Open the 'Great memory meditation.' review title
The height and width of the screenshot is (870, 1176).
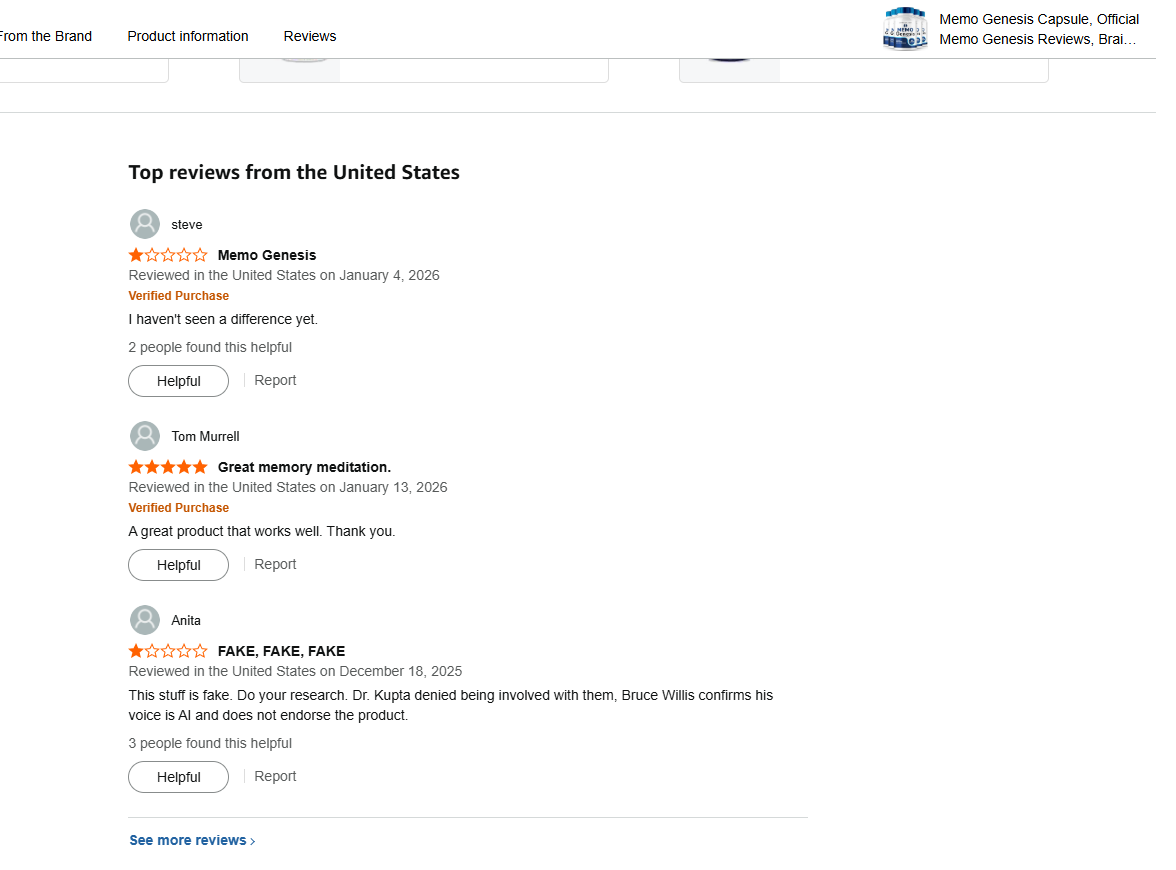[304, 467]
